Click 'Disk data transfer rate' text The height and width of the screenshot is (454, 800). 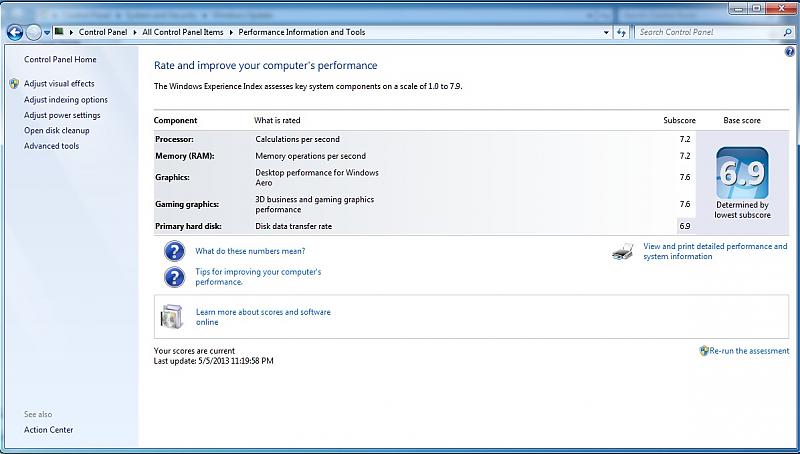coord(293,226)
